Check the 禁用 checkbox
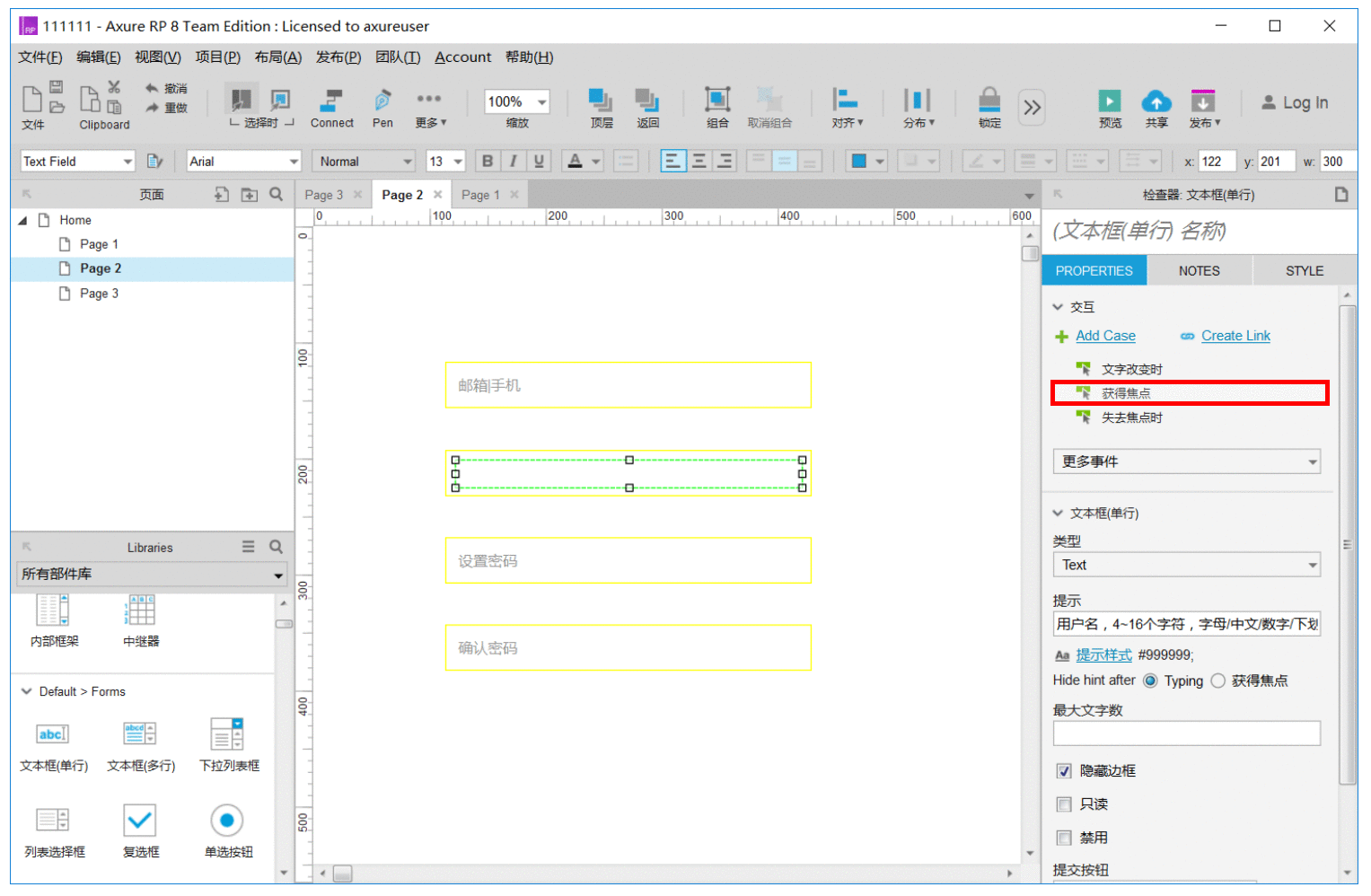The image size is (1371, 896). point(1064,838)
